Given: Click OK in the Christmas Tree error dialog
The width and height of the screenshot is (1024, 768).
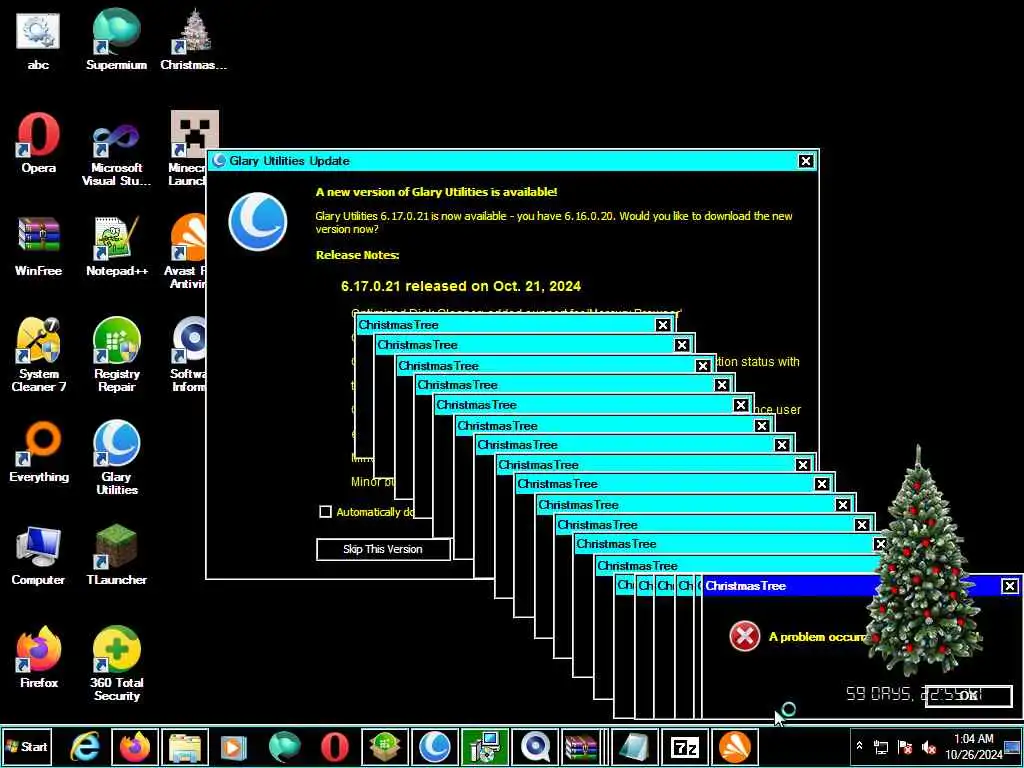Looking at the screenshot, I should click(968, 696).
